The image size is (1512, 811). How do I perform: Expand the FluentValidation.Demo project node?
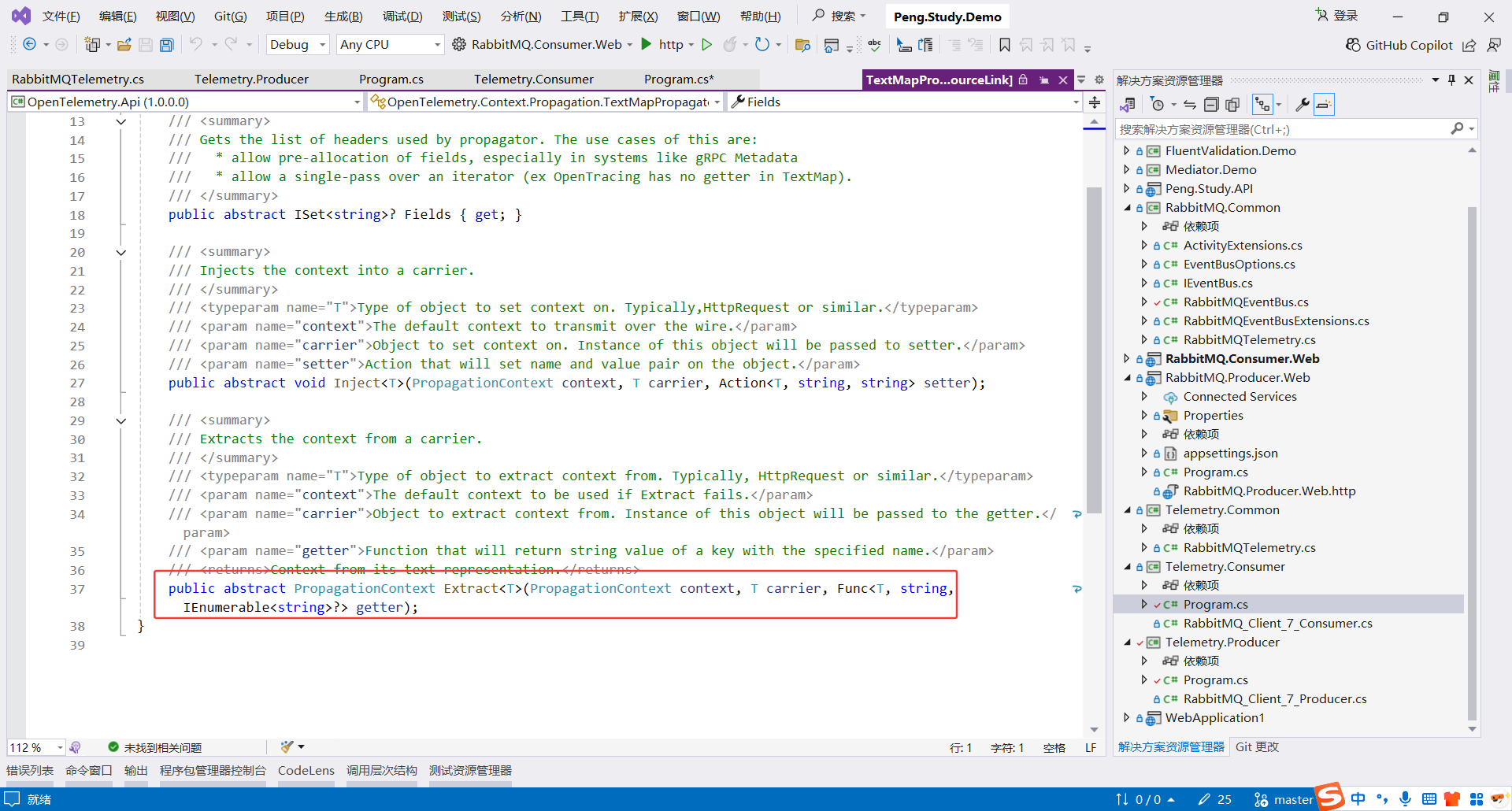(x=1126, y=150)
